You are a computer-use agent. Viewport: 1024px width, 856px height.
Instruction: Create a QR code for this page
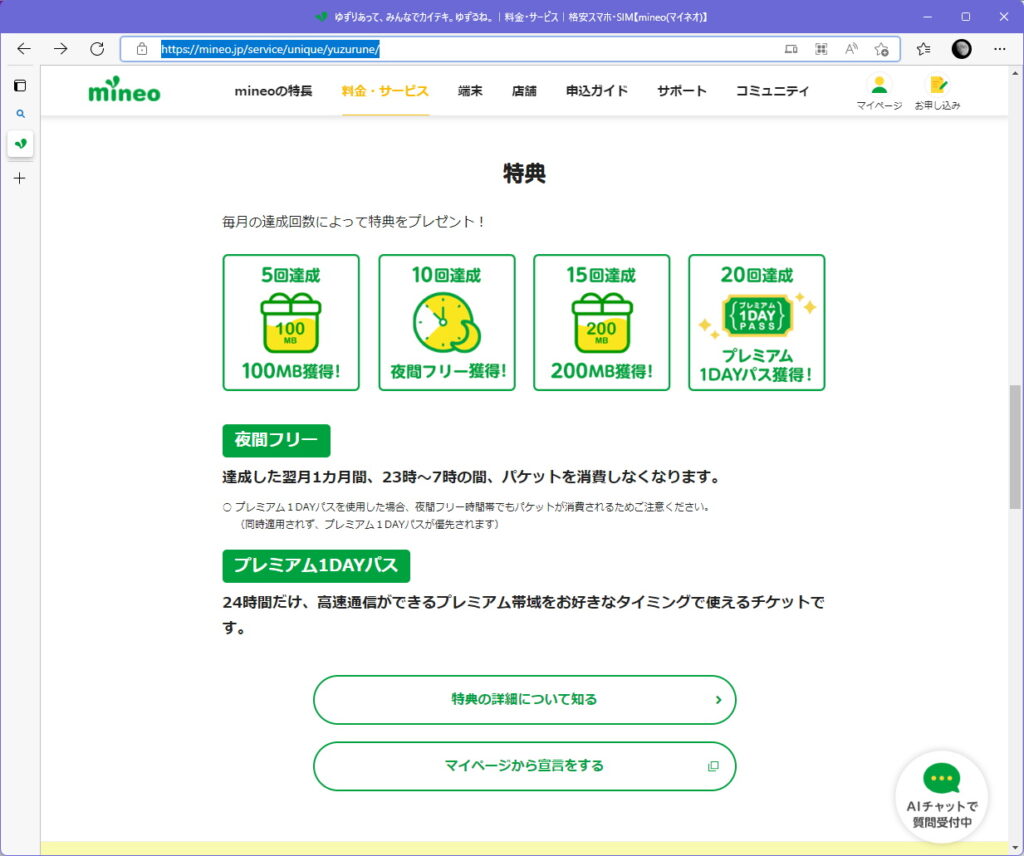(x=821, y=49)
